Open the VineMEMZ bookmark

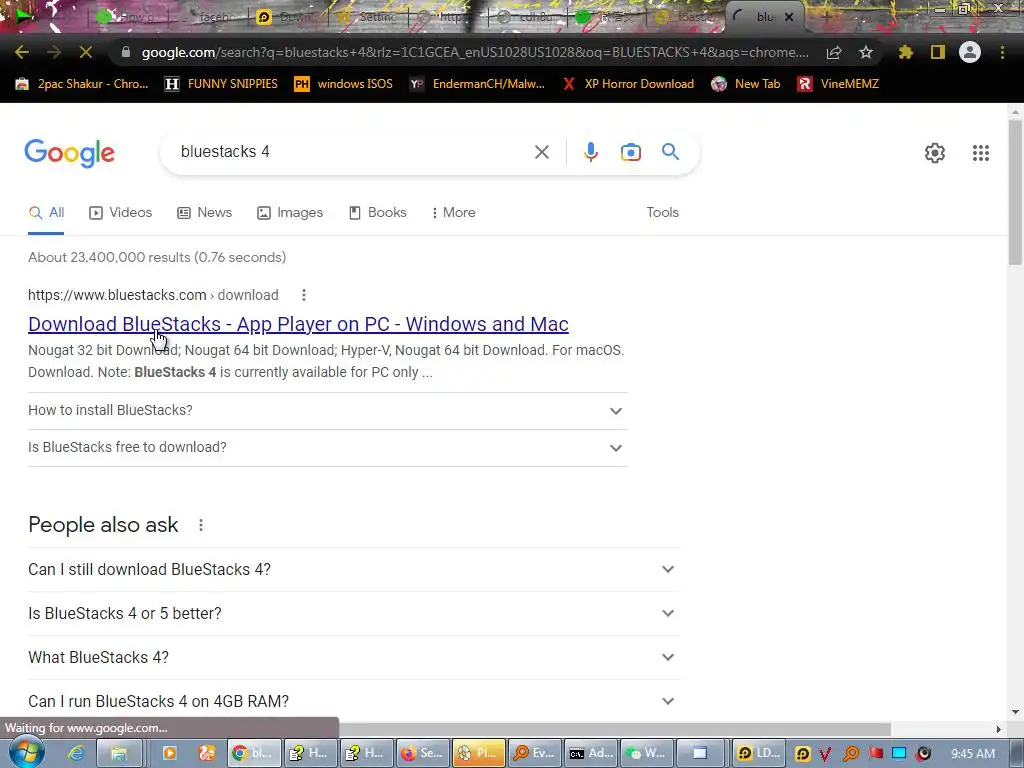839,84
